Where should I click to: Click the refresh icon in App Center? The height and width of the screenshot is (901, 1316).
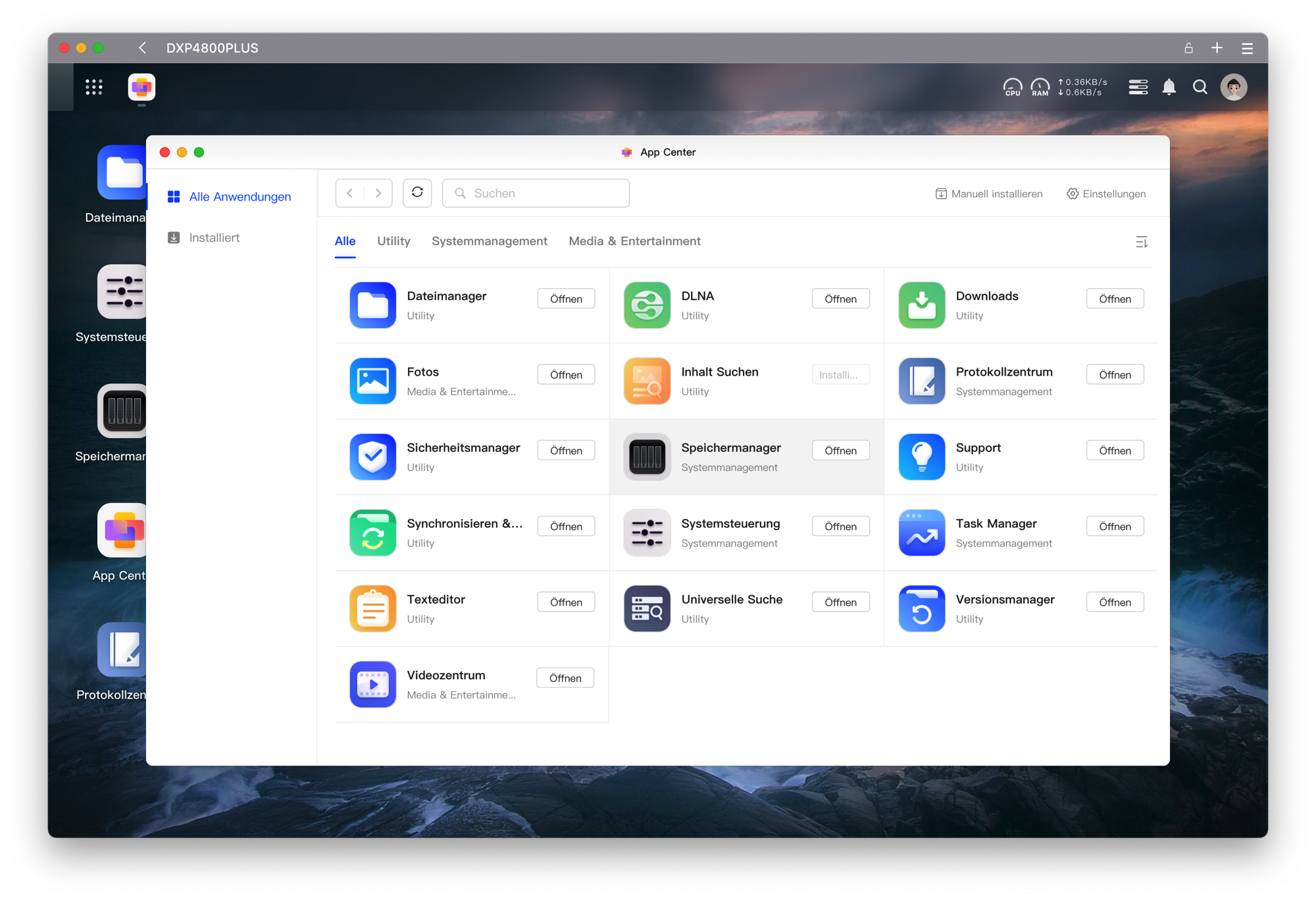click(x=417, y=193)
